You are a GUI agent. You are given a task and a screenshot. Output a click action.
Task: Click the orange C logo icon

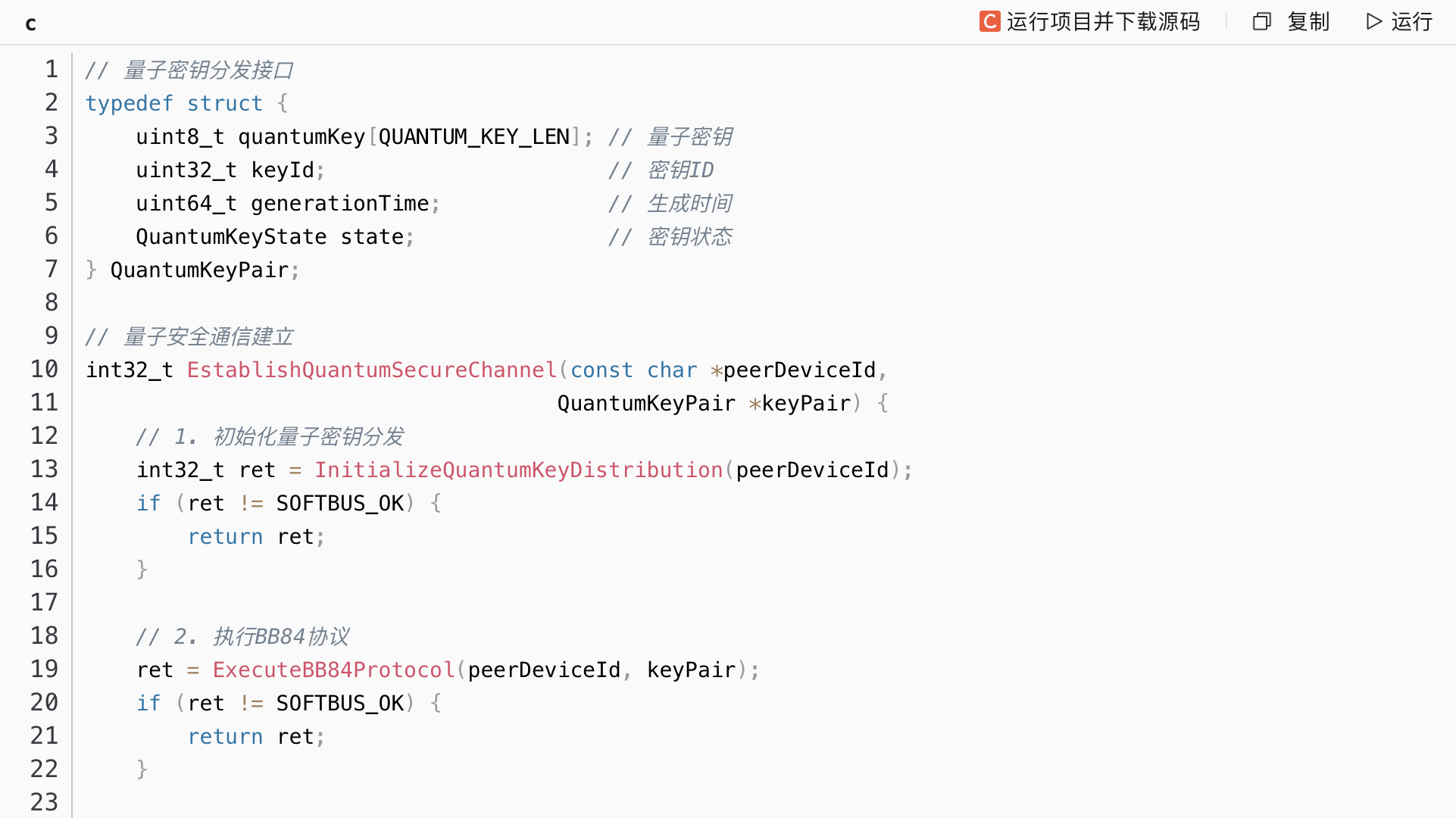[x=989, y=21]
